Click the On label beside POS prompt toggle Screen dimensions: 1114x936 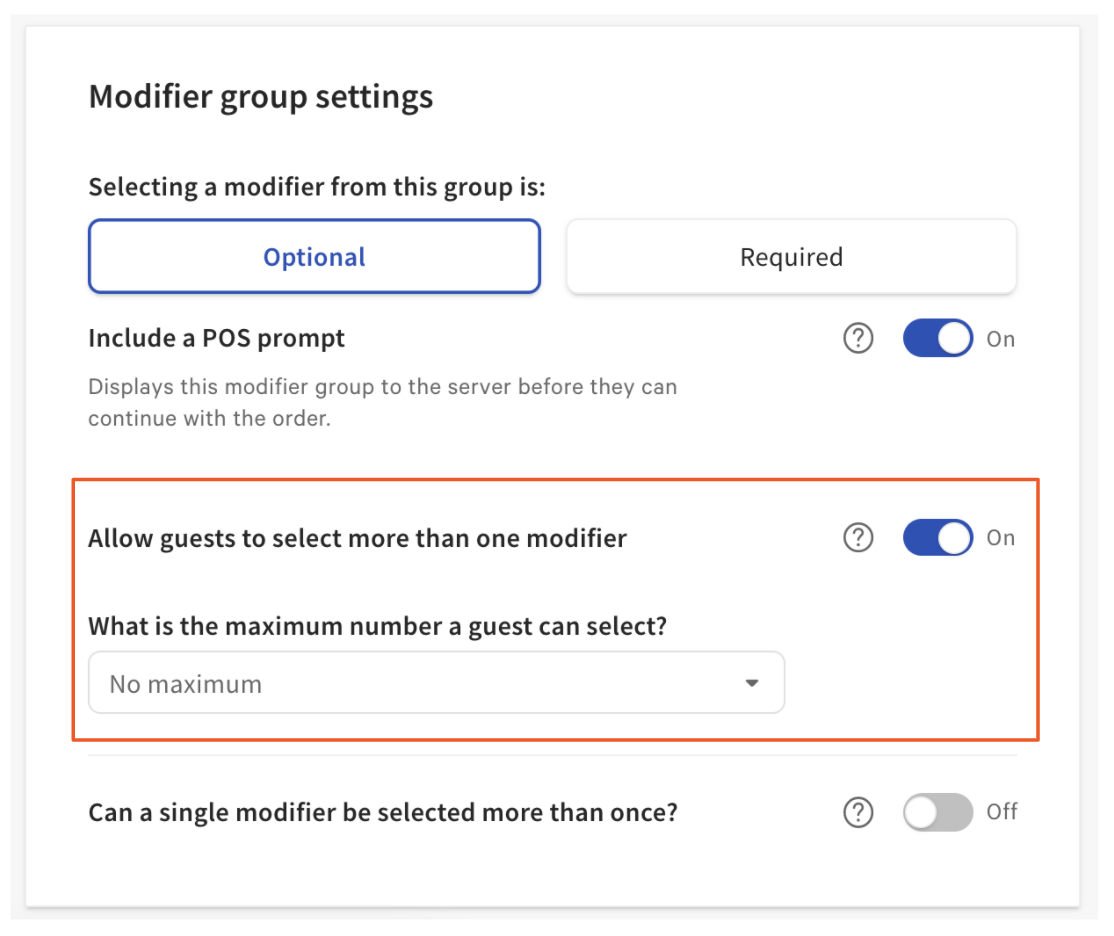1000,339
